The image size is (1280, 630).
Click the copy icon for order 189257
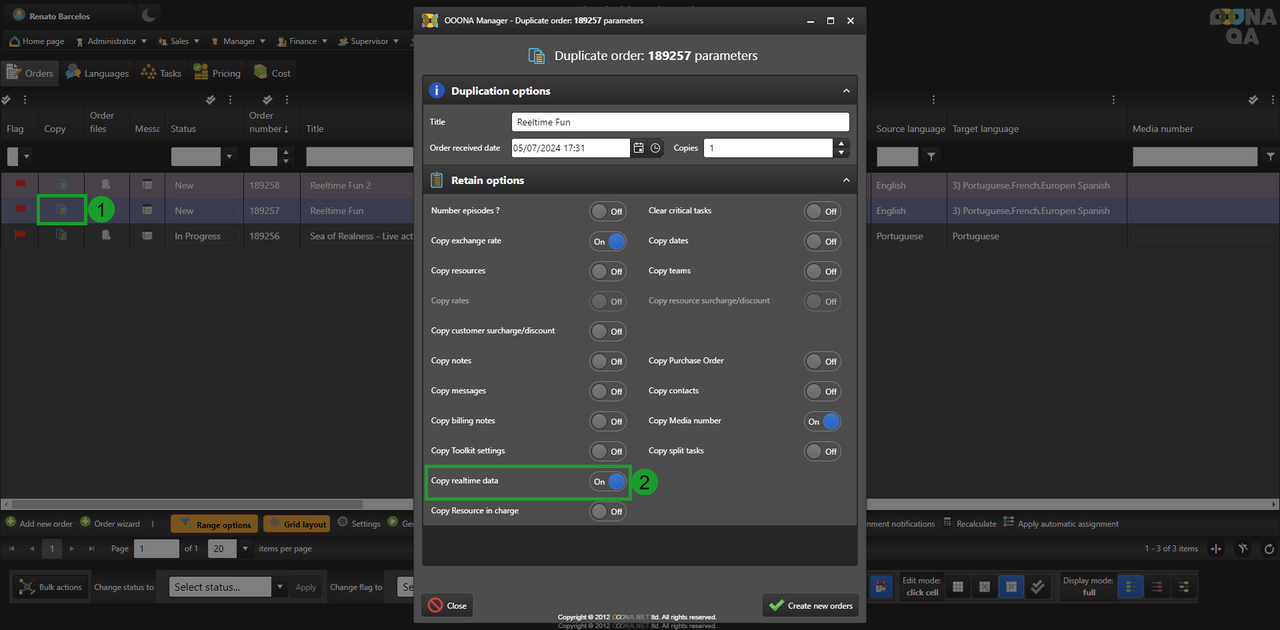click(61, 210)
